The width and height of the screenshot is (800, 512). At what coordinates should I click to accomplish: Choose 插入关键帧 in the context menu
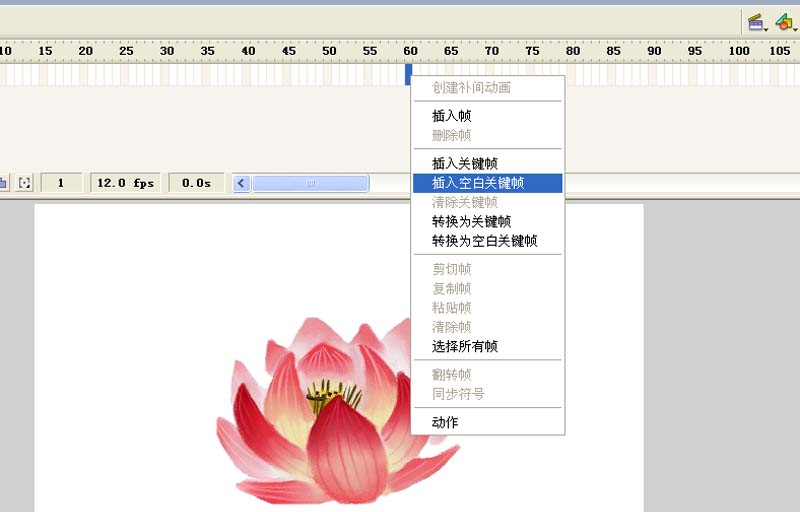point(487,163)
